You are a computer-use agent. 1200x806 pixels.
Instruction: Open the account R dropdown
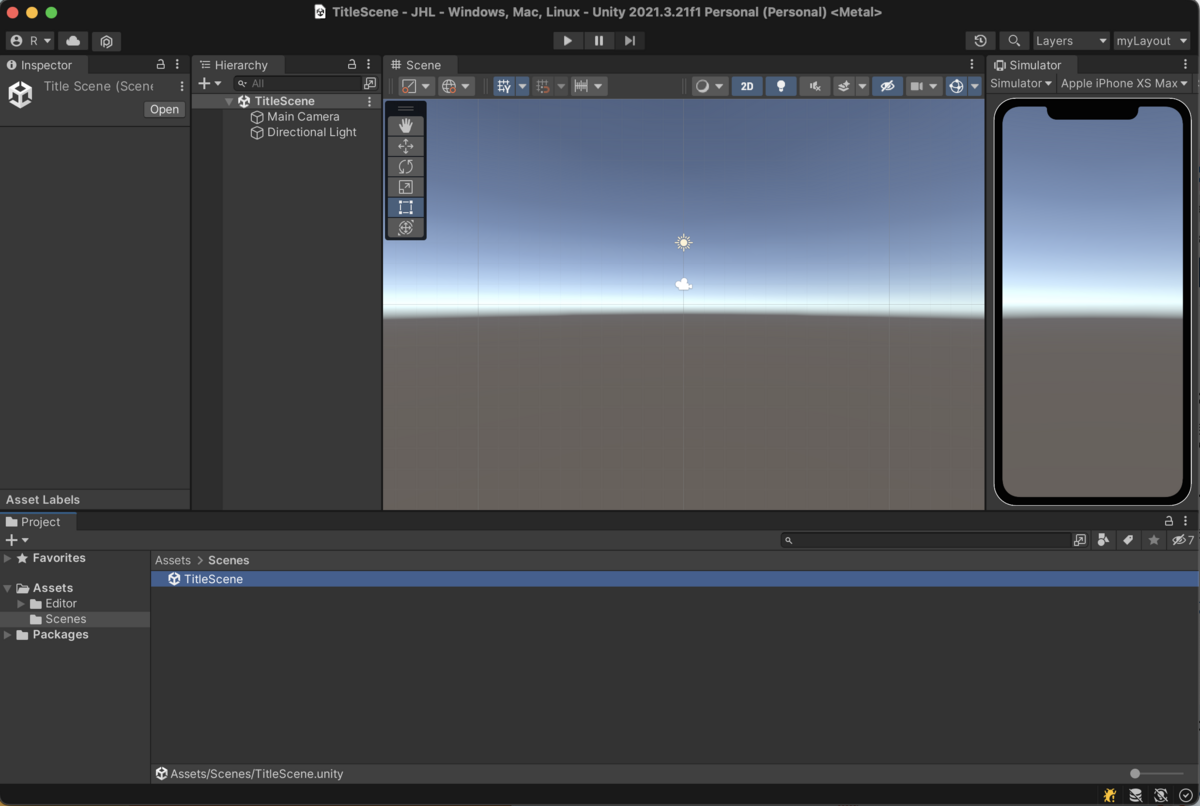(x=30, y=41)
